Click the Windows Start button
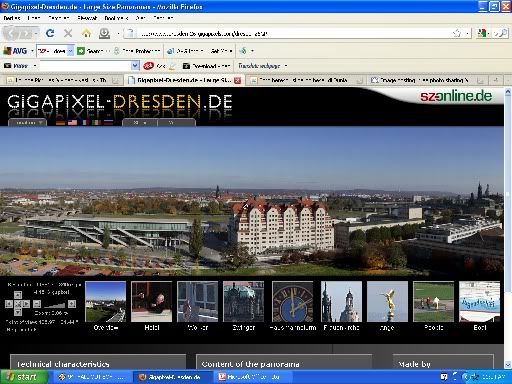 coord(23,377)
